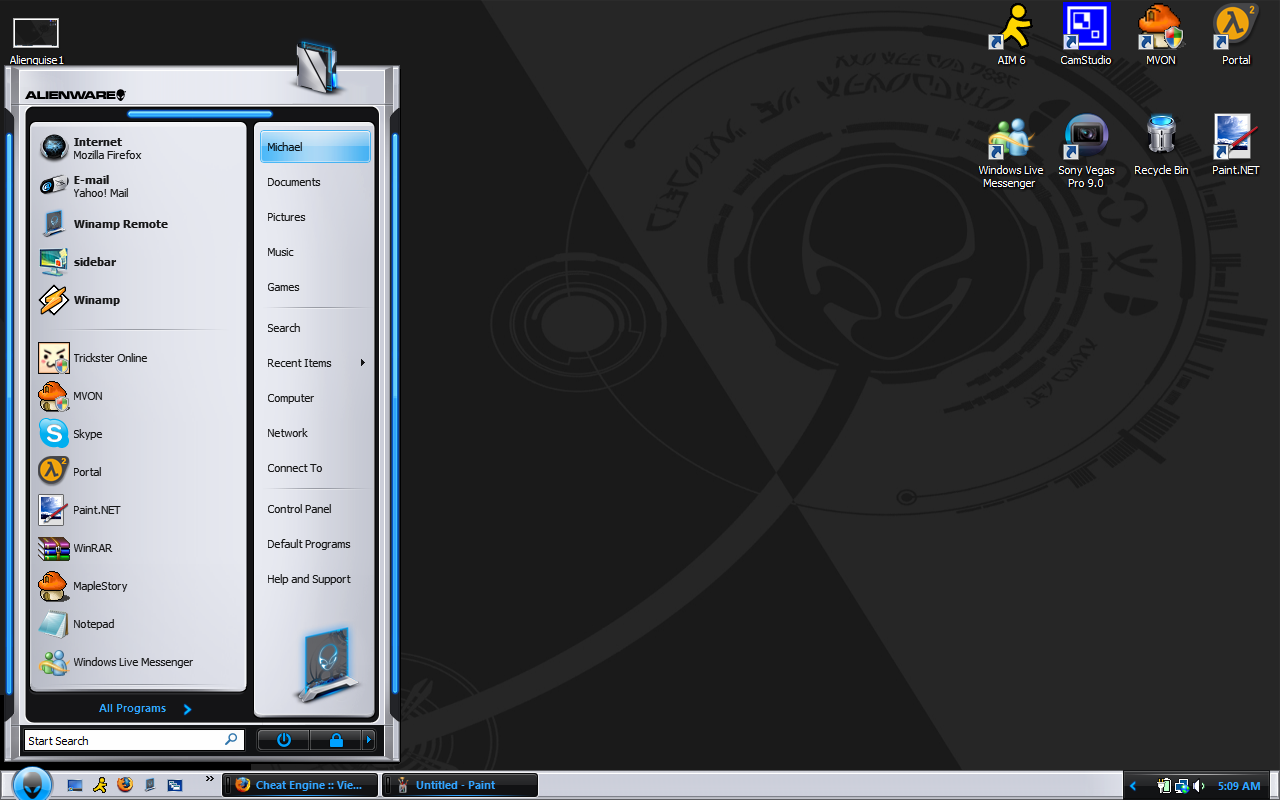1280x800 pixels.
Task: Select WinRAR in the start menu
Action: click(x=93, y=548)
